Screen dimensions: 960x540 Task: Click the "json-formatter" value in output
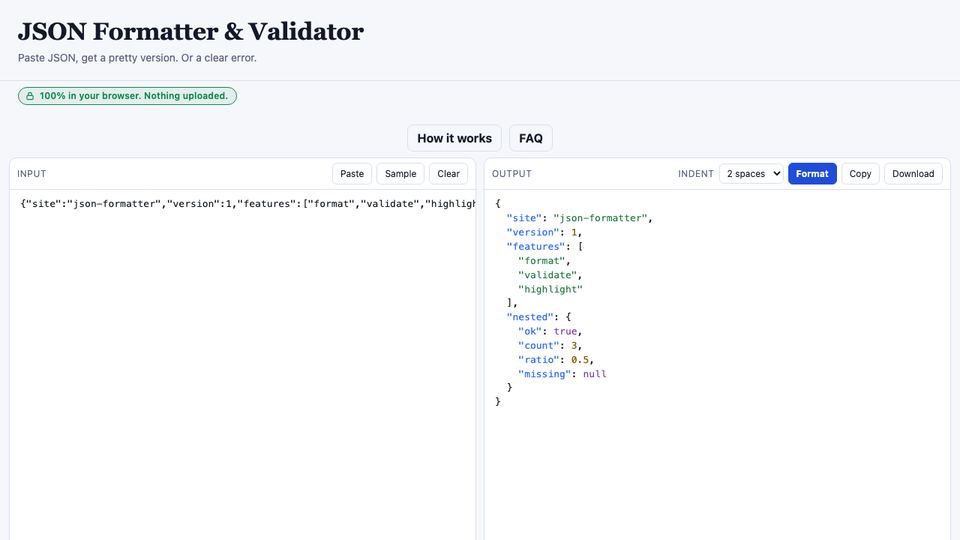pos(600,218)
